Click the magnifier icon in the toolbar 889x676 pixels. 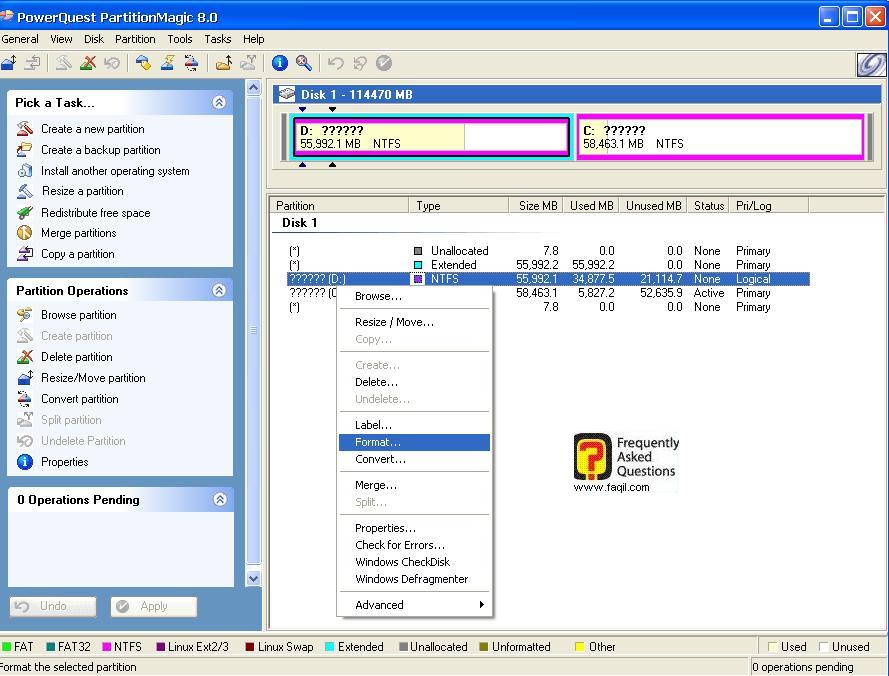(303, 63)
